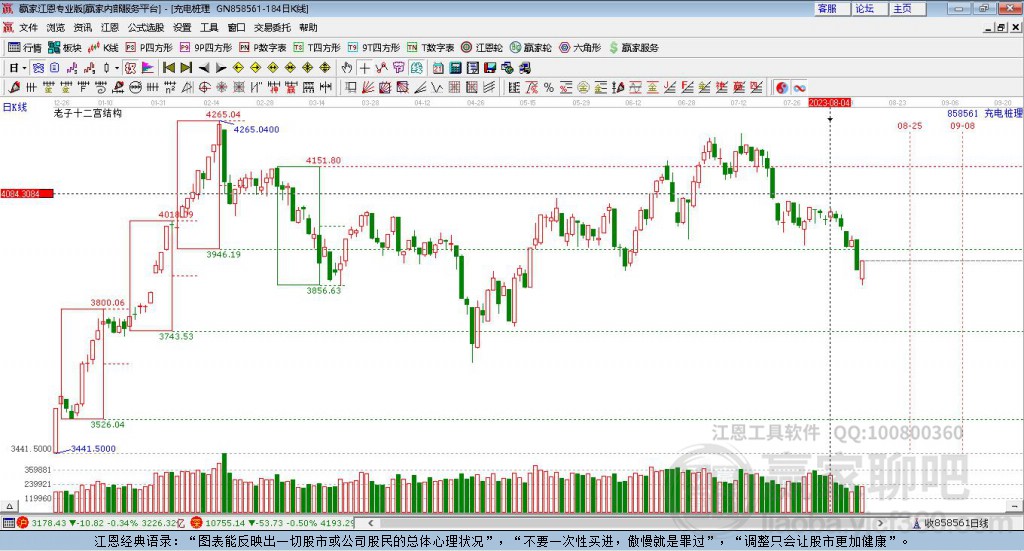The image size is (1024, 551).
Task: Jump to last bar icon
Action: tap(186, 68)
